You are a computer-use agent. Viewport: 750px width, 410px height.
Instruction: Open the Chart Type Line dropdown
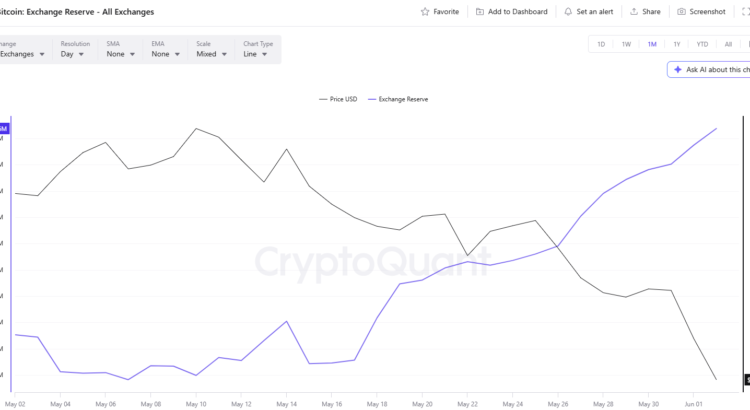[255, 54]
